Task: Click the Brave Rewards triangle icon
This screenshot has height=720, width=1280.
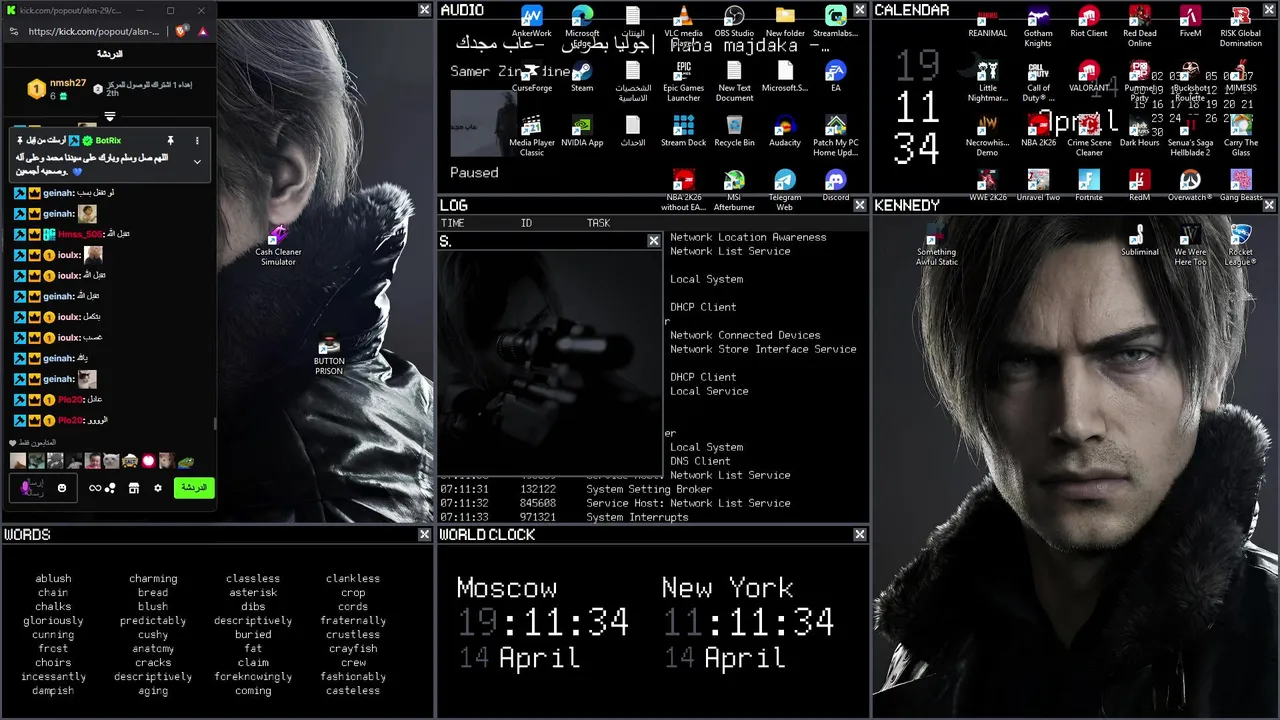Action: [202, 31]
